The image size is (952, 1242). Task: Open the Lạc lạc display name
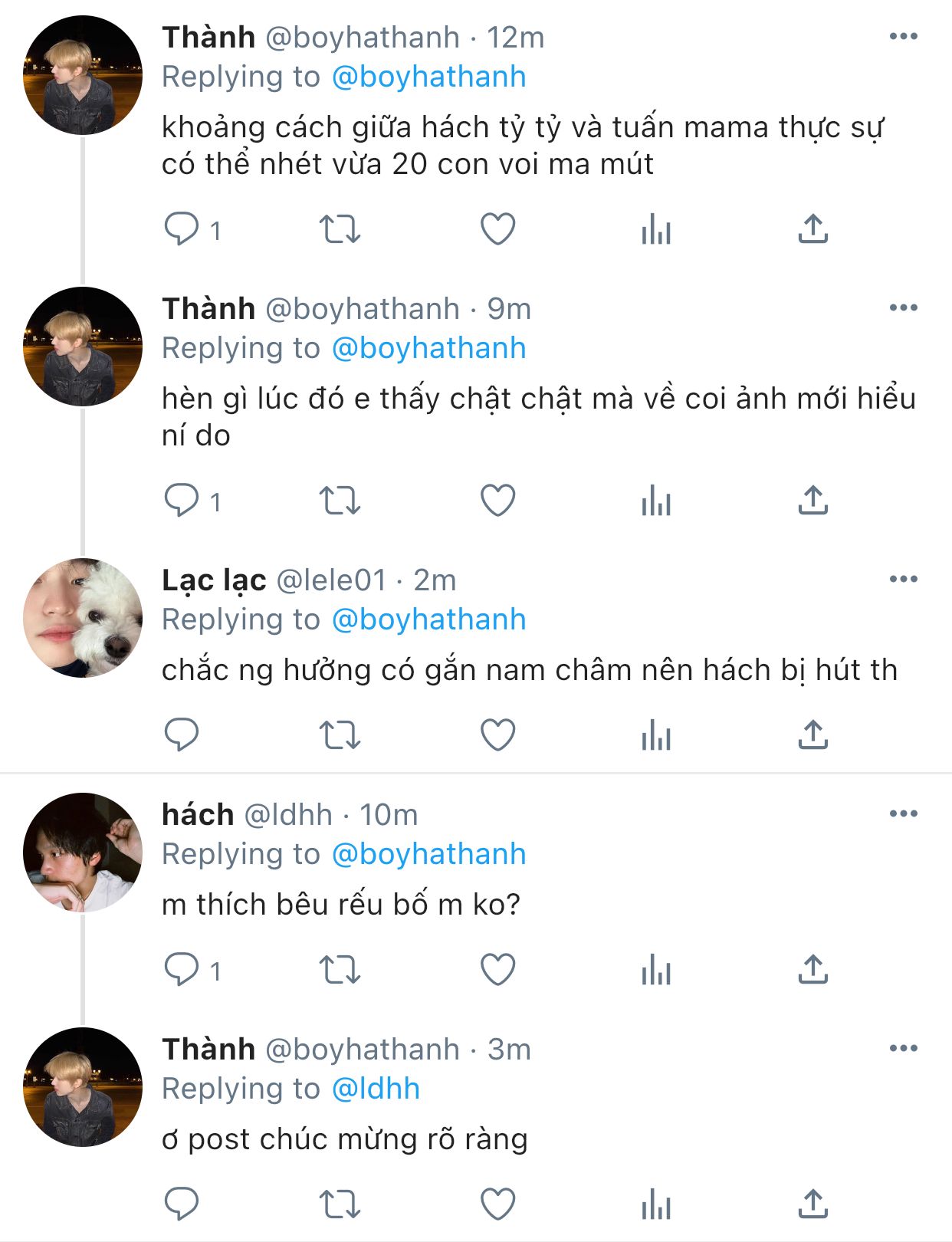pos(214,580)
